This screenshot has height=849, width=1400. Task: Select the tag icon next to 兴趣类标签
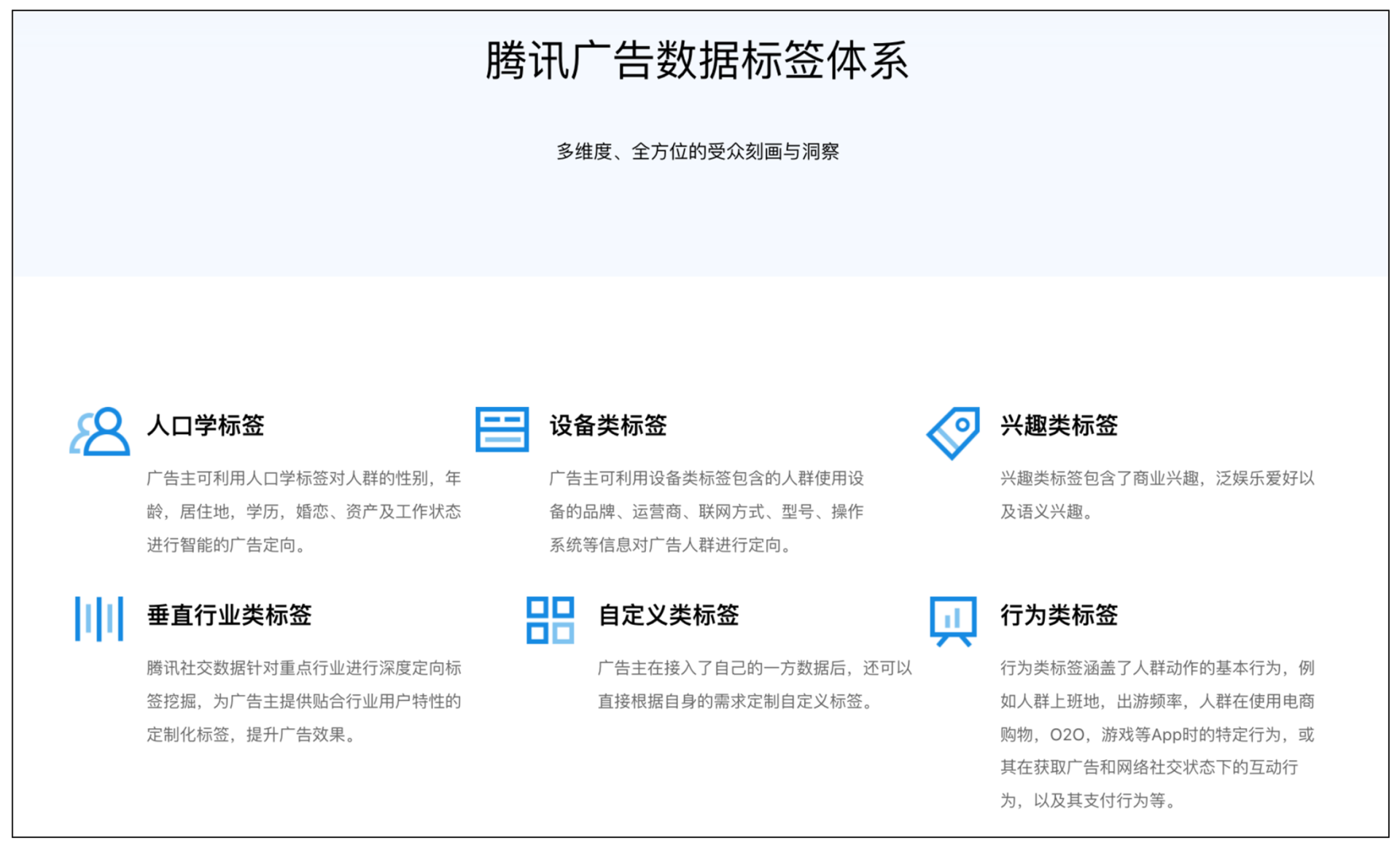pos(953,430)
